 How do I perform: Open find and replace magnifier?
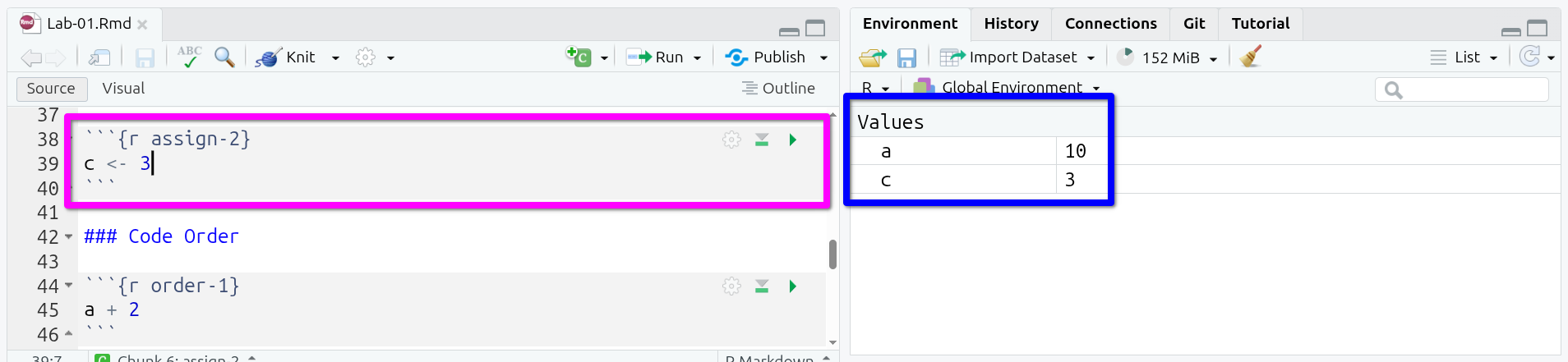(x=224, y=57)
